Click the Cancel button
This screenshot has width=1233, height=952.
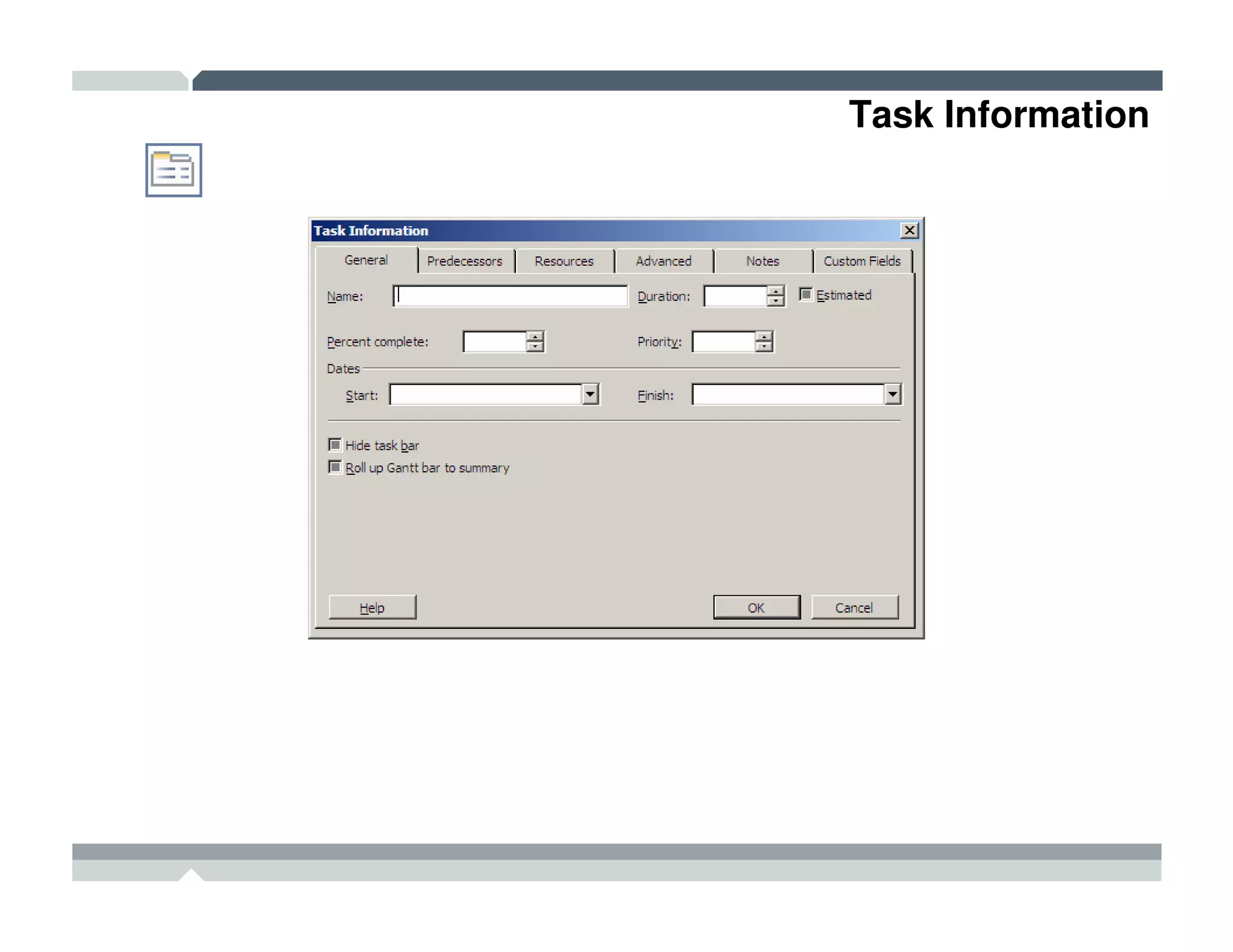pyautogui.click(x=854, y=607)
